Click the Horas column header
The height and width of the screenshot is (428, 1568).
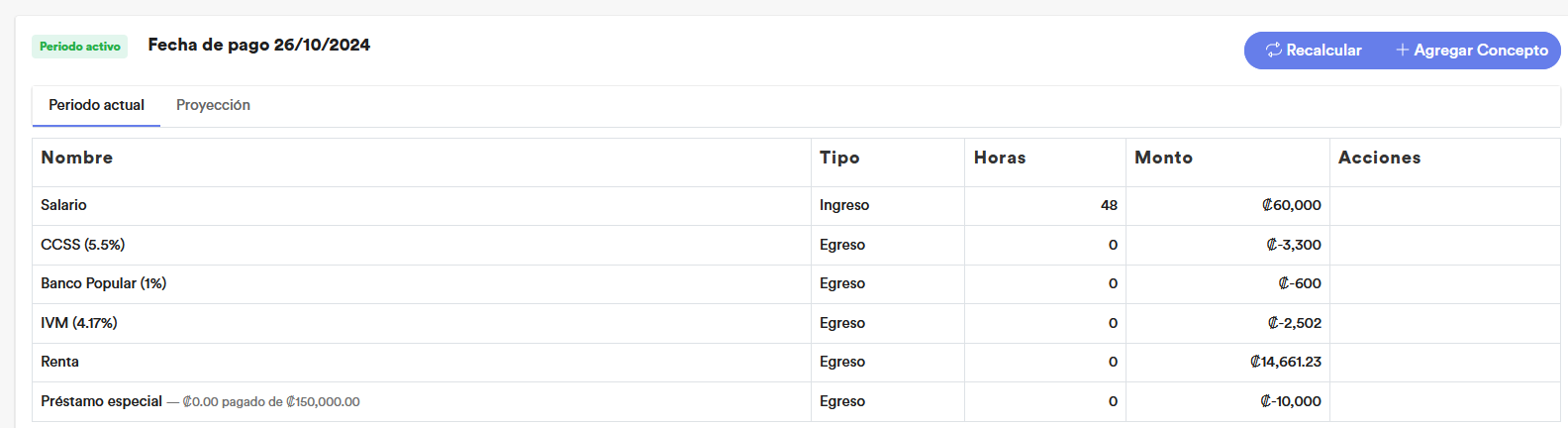[1000, 158]
